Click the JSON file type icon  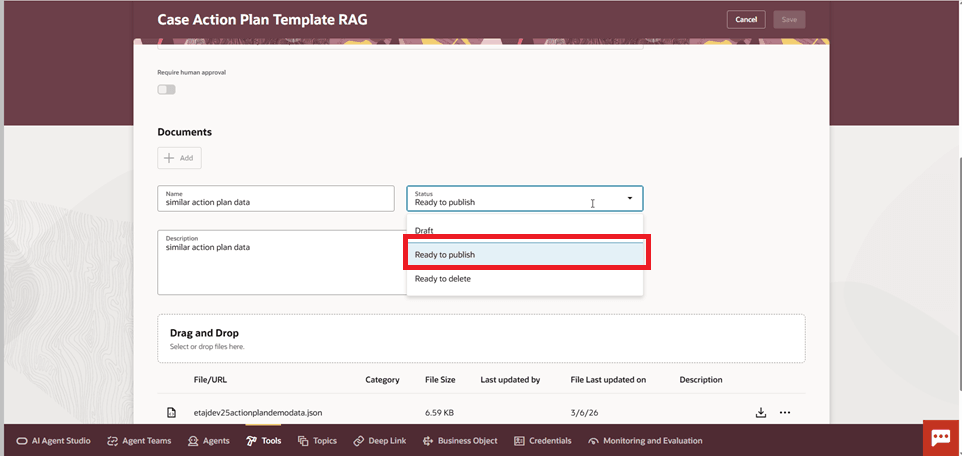(172, 412)
